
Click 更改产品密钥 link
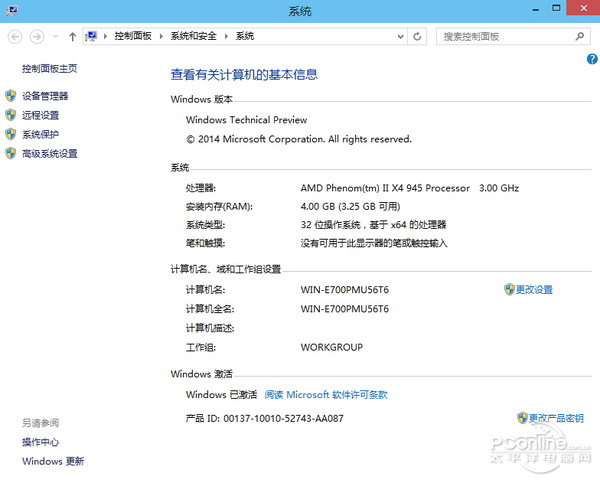(556, 418)
